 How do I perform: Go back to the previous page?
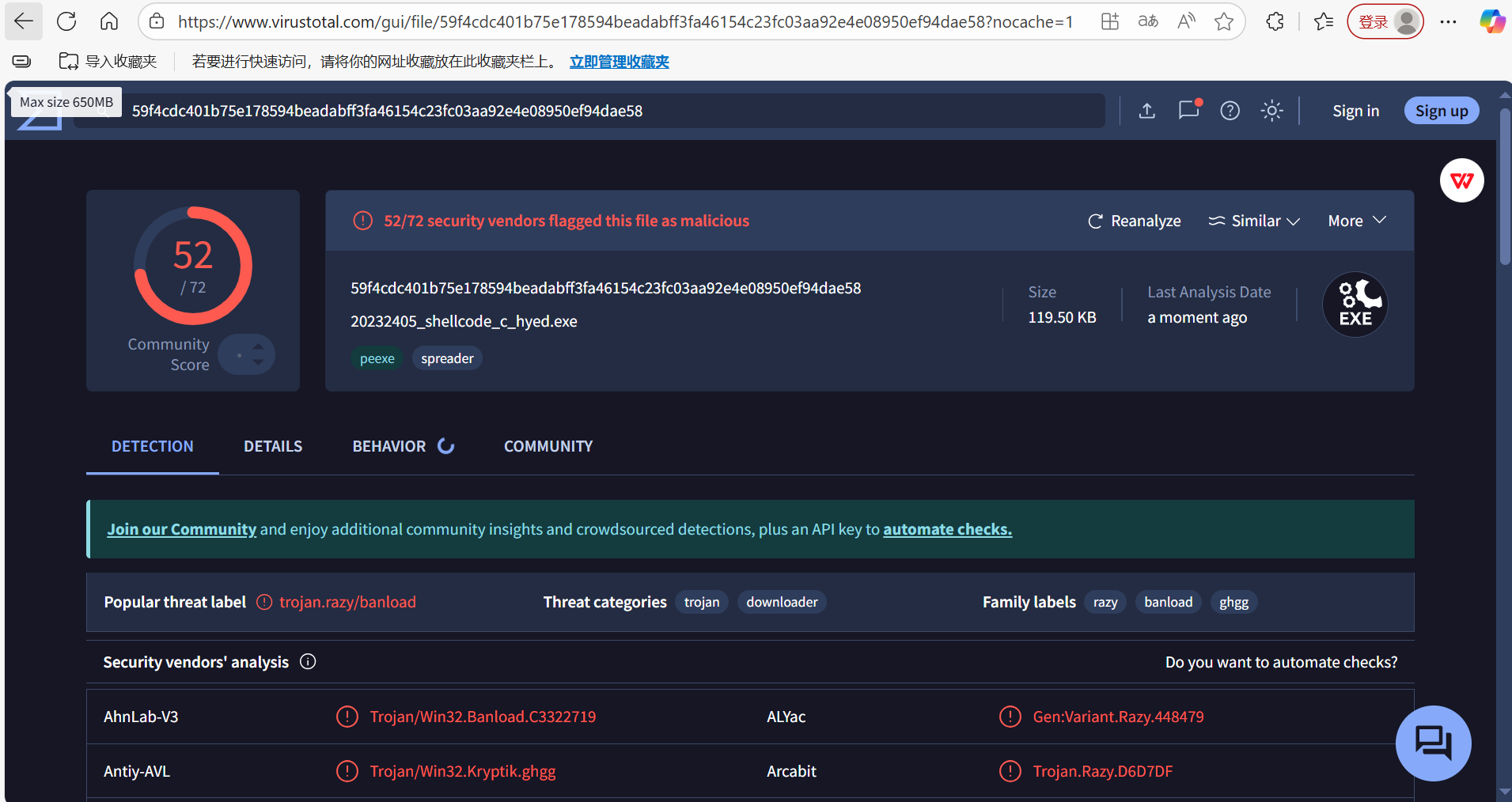(x=24, y=21)
